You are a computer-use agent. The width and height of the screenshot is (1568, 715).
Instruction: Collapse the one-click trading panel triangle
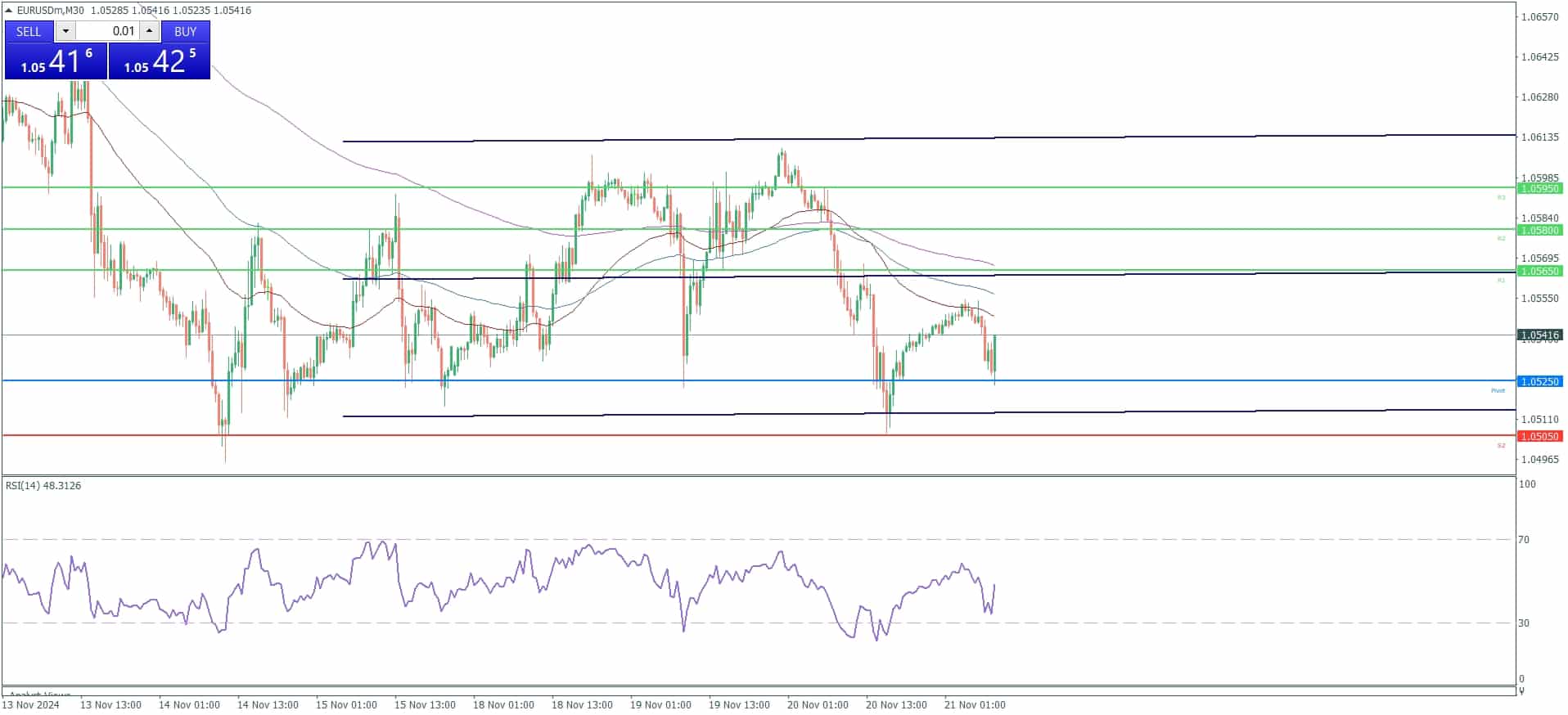tap(9, 11)
